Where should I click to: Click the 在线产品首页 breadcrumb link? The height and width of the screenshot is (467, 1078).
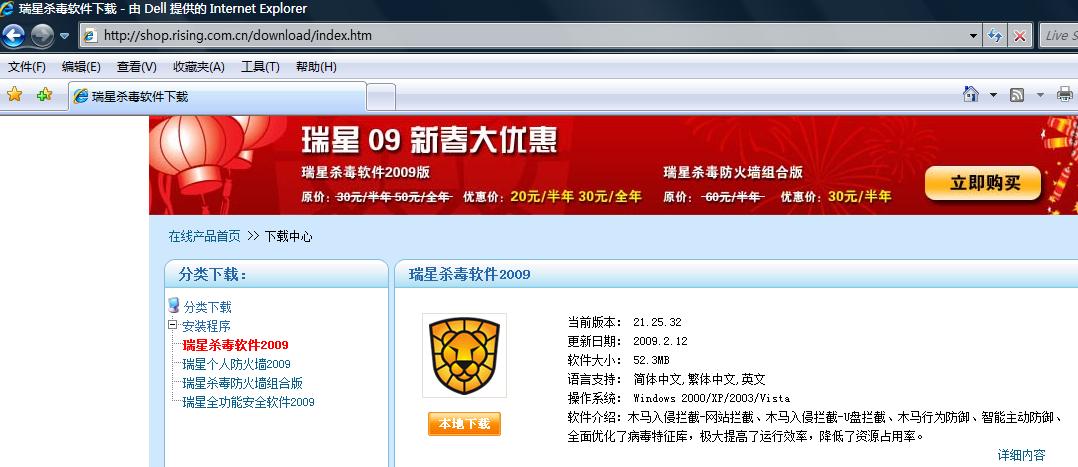(205, 236)
